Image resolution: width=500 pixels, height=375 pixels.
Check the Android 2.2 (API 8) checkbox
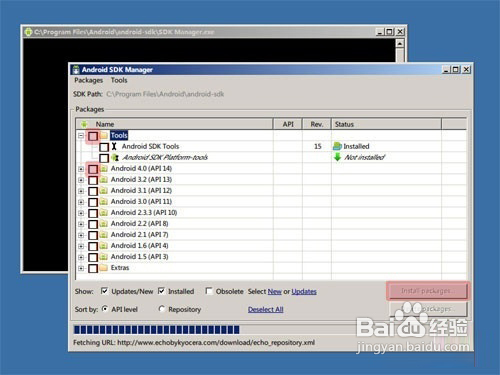pyautogui.click(x=93, y=224)
